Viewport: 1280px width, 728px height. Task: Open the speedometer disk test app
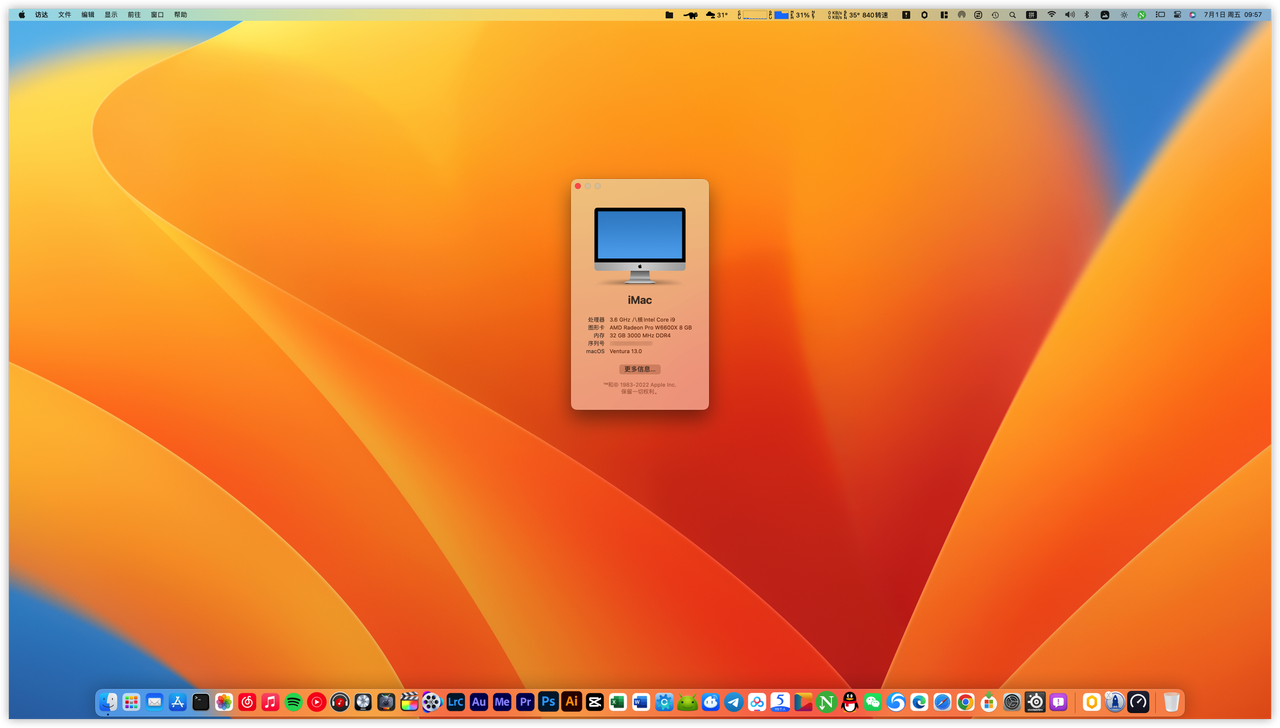pos(1138,702)
